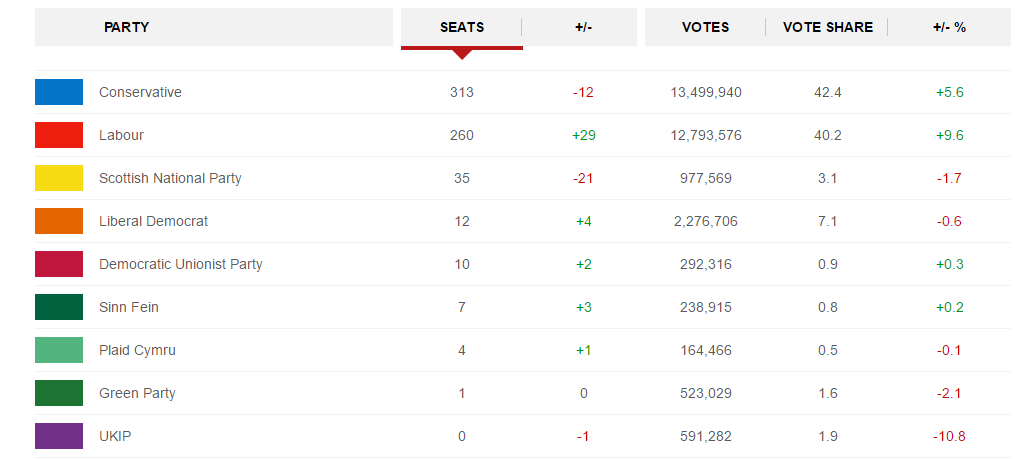Select the yellow Scottish National Party swatch
This screenshot has height=459, width=1019.
click(59, 177)
